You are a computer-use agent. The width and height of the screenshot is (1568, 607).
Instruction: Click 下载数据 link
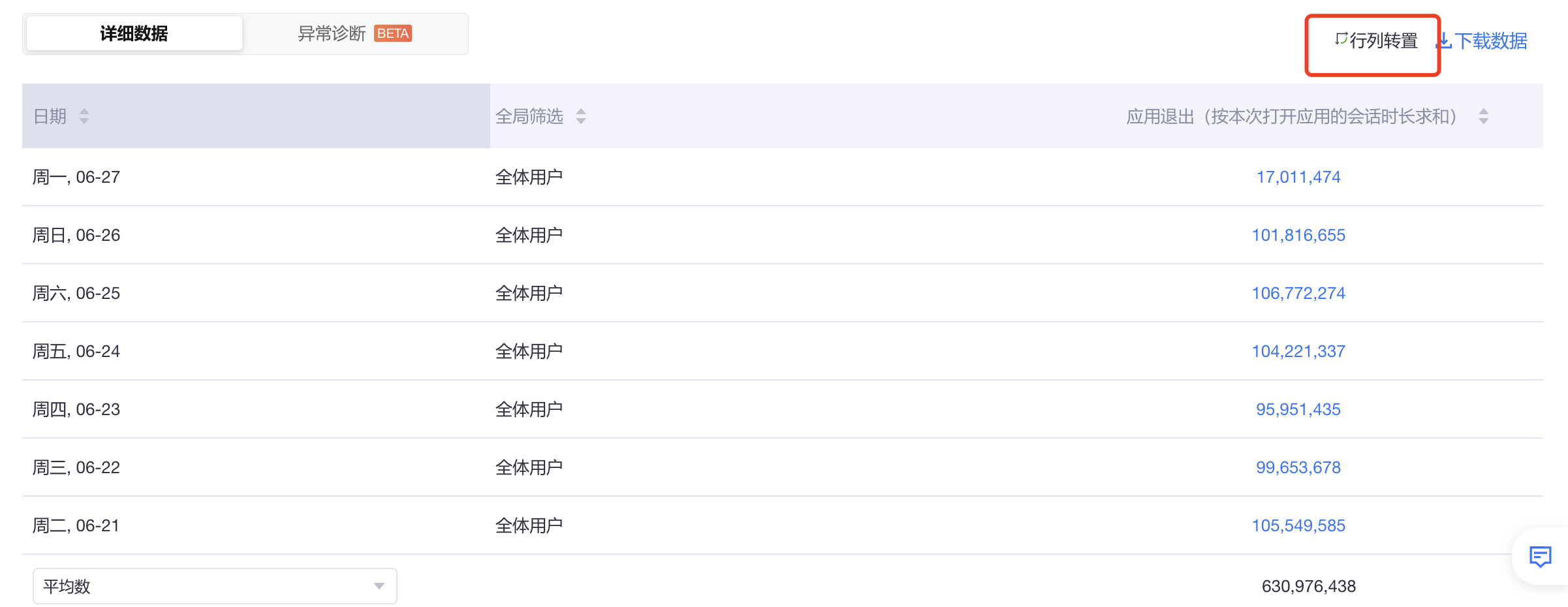1482,40
